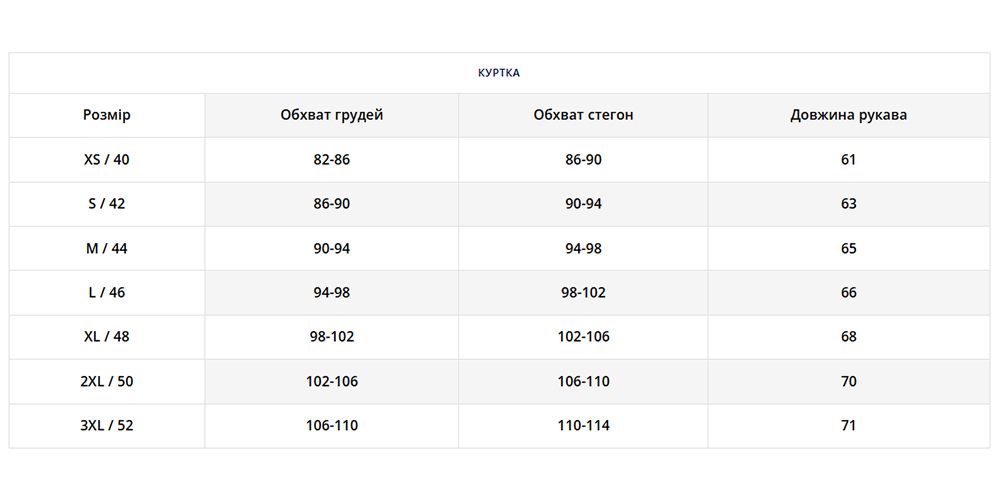Screen dimensions: 1000x500
Task: Select the S / 42 size cell
Action: pyautogui.click(x=107, y=204)
